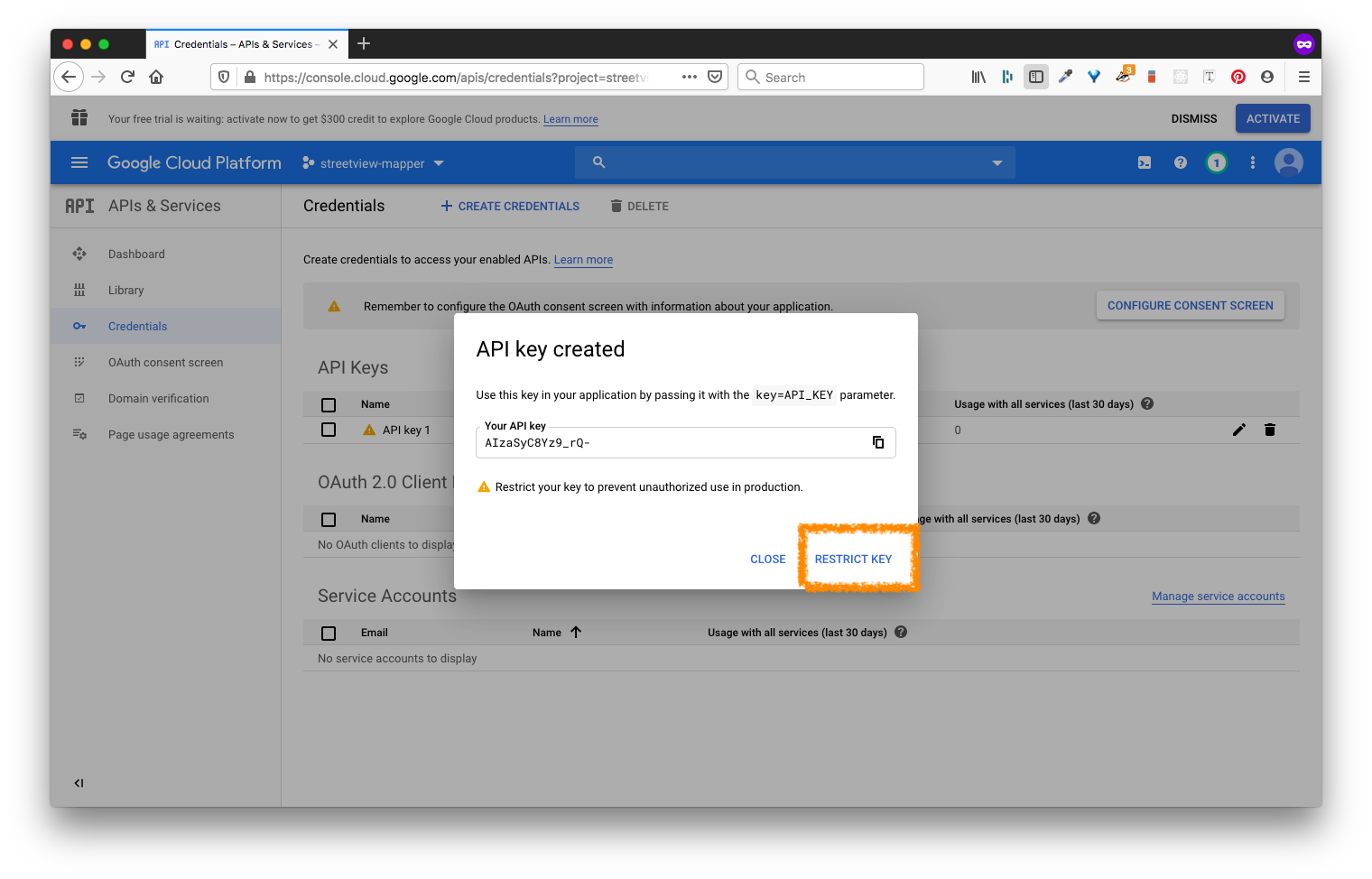This screenshot has width=1372, height=879.
Task: Expand the search bar dropdown arrow
Action: coord(997,163)
